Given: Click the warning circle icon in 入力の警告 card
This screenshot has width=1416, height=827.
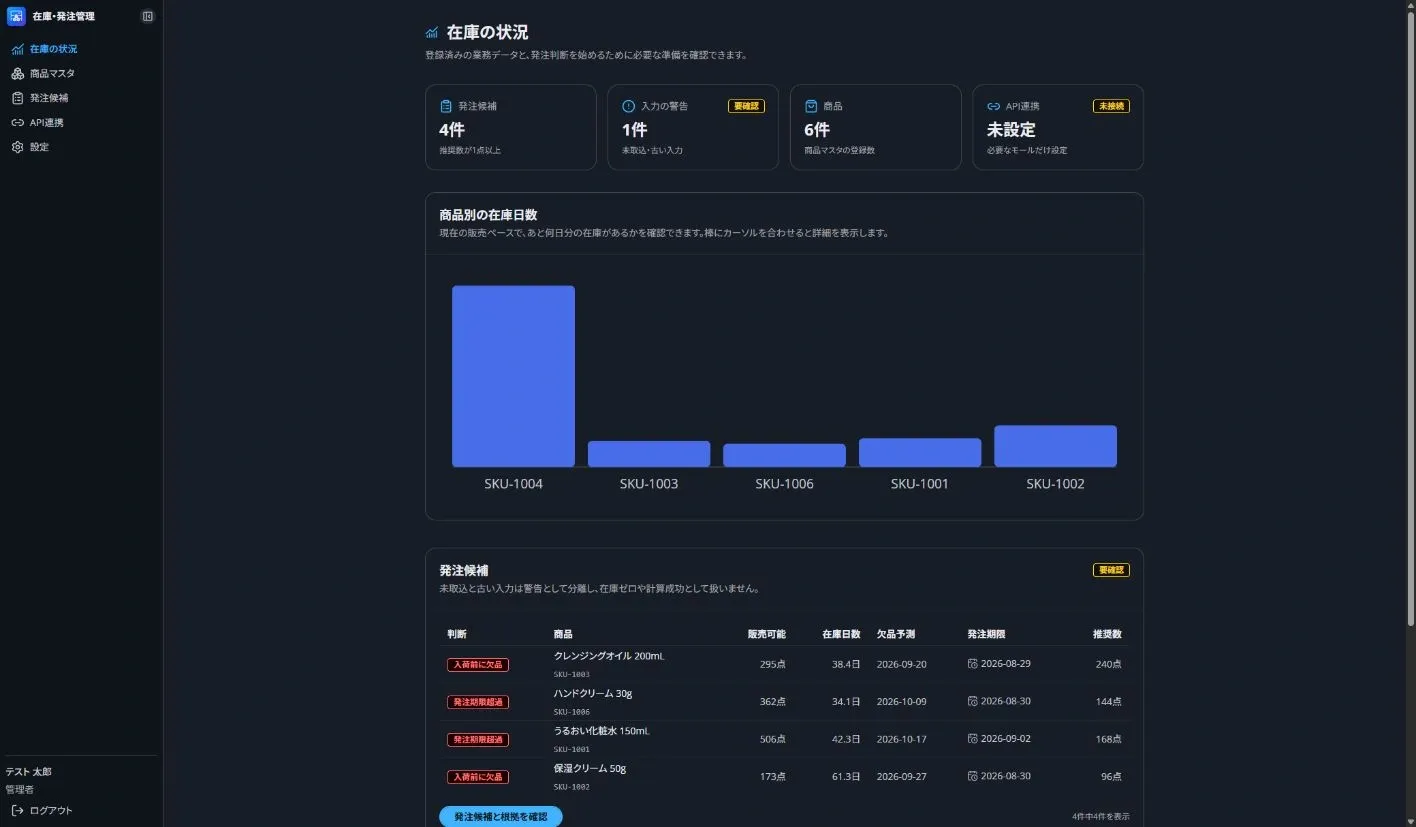Looking at the screenshot, I should 628,106.
